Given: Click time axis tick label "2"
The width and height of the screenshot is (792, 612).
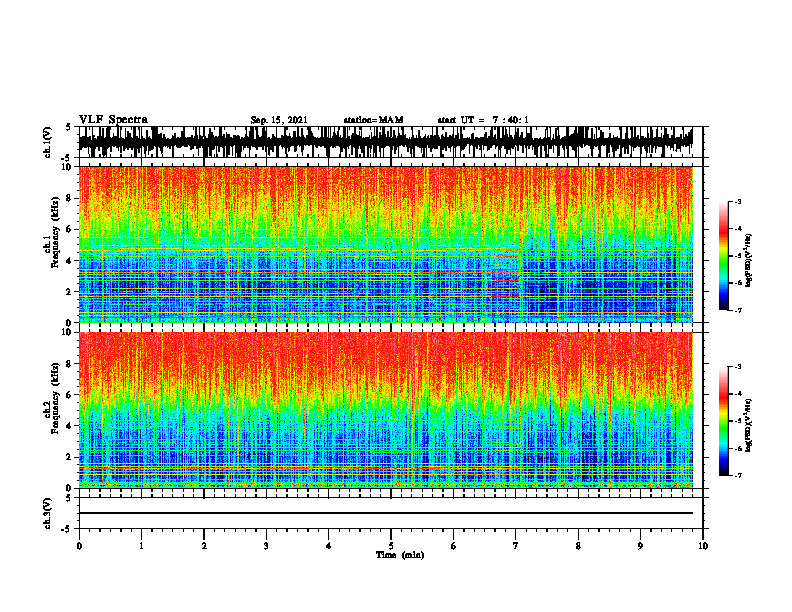Looking at the screenshot, I should coord(204,546).
